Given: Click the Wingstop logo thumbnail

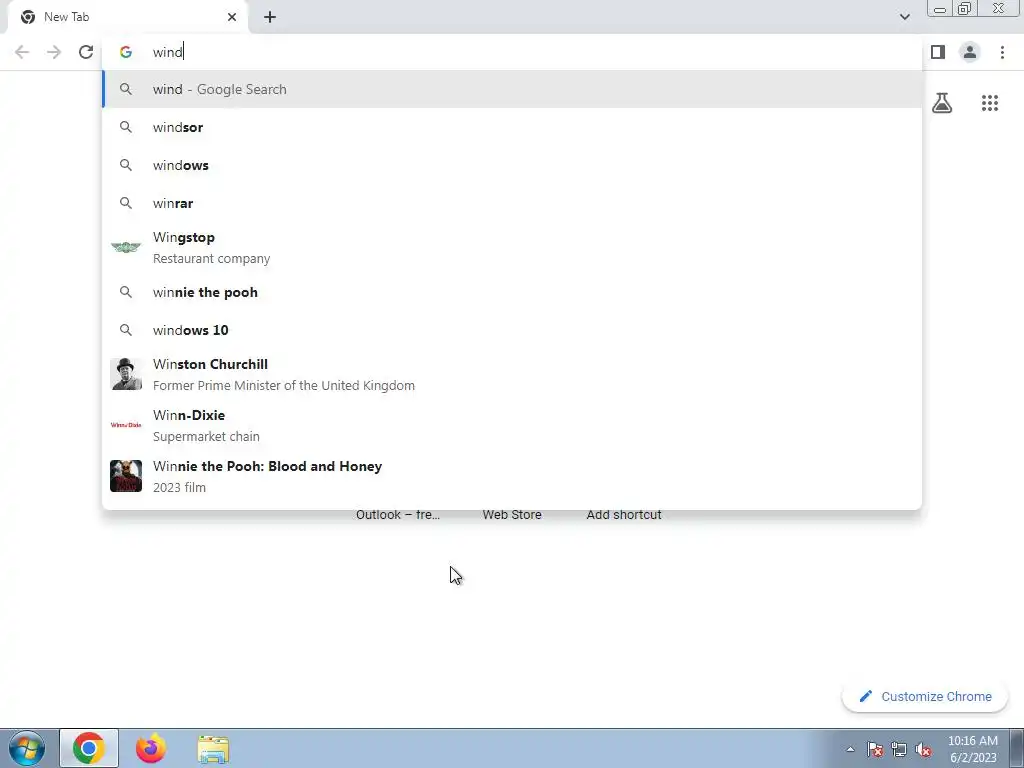Looking at the screenshot, I should click(125, 248).
